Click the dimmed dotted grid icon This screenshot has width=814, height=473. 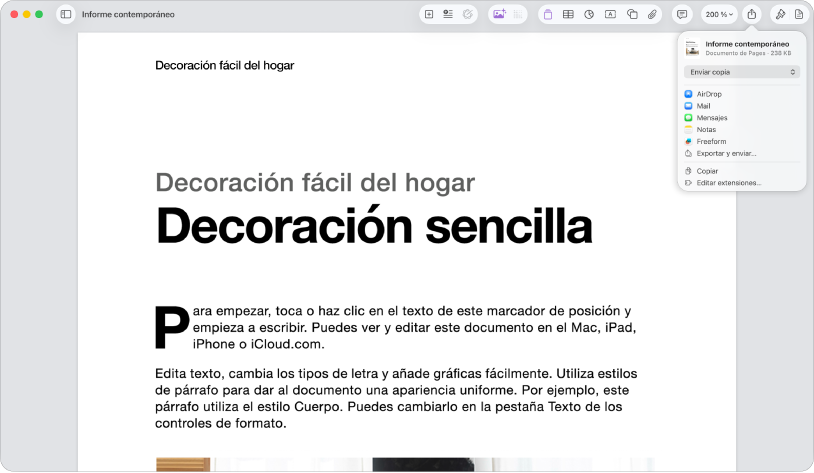click(x=518, y=15)
